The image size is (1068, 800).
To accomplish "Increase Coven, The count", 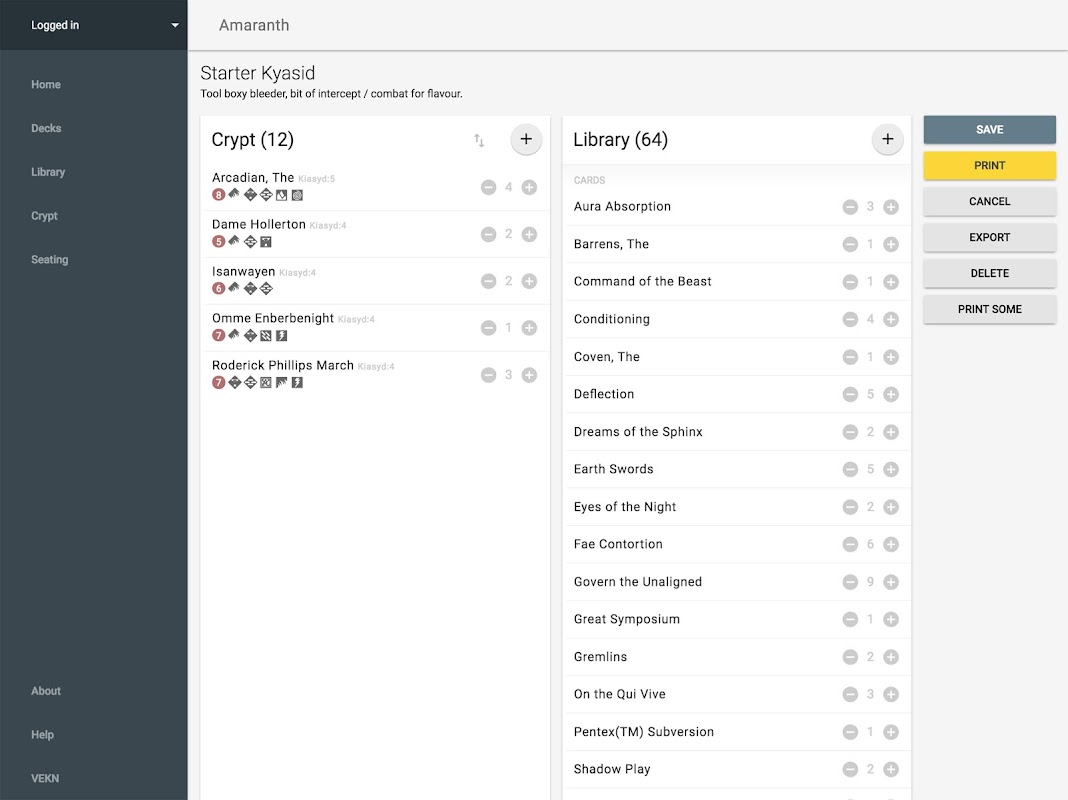I will point(891,357).
